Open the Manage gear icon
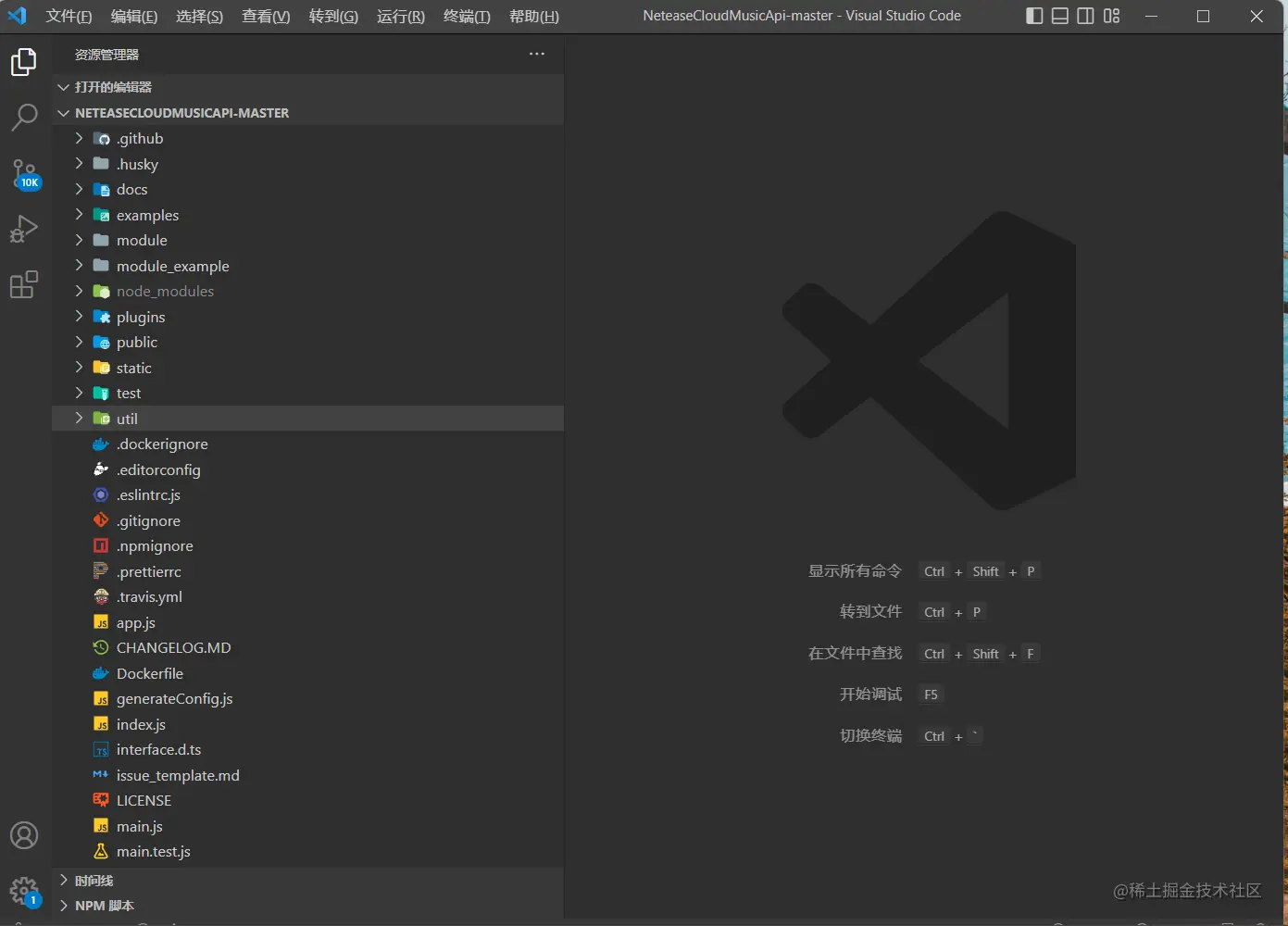 coord(25,893)
